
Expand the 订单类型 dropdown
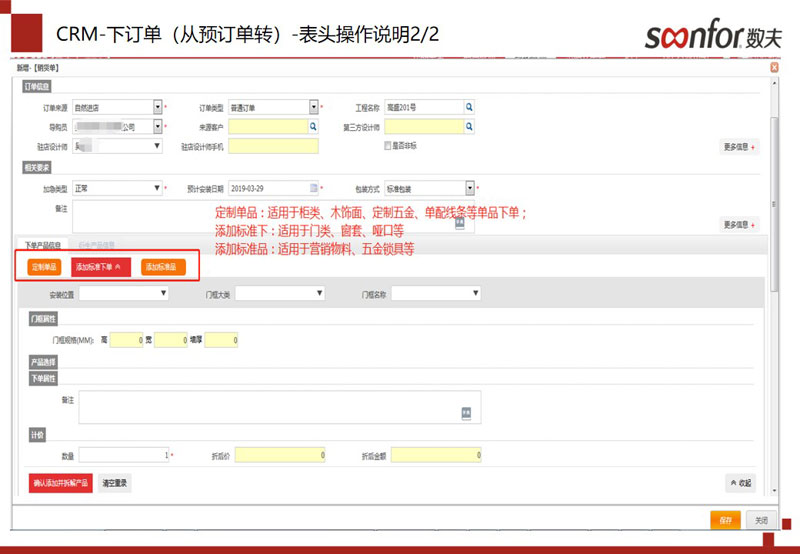[x=313, y=107]
